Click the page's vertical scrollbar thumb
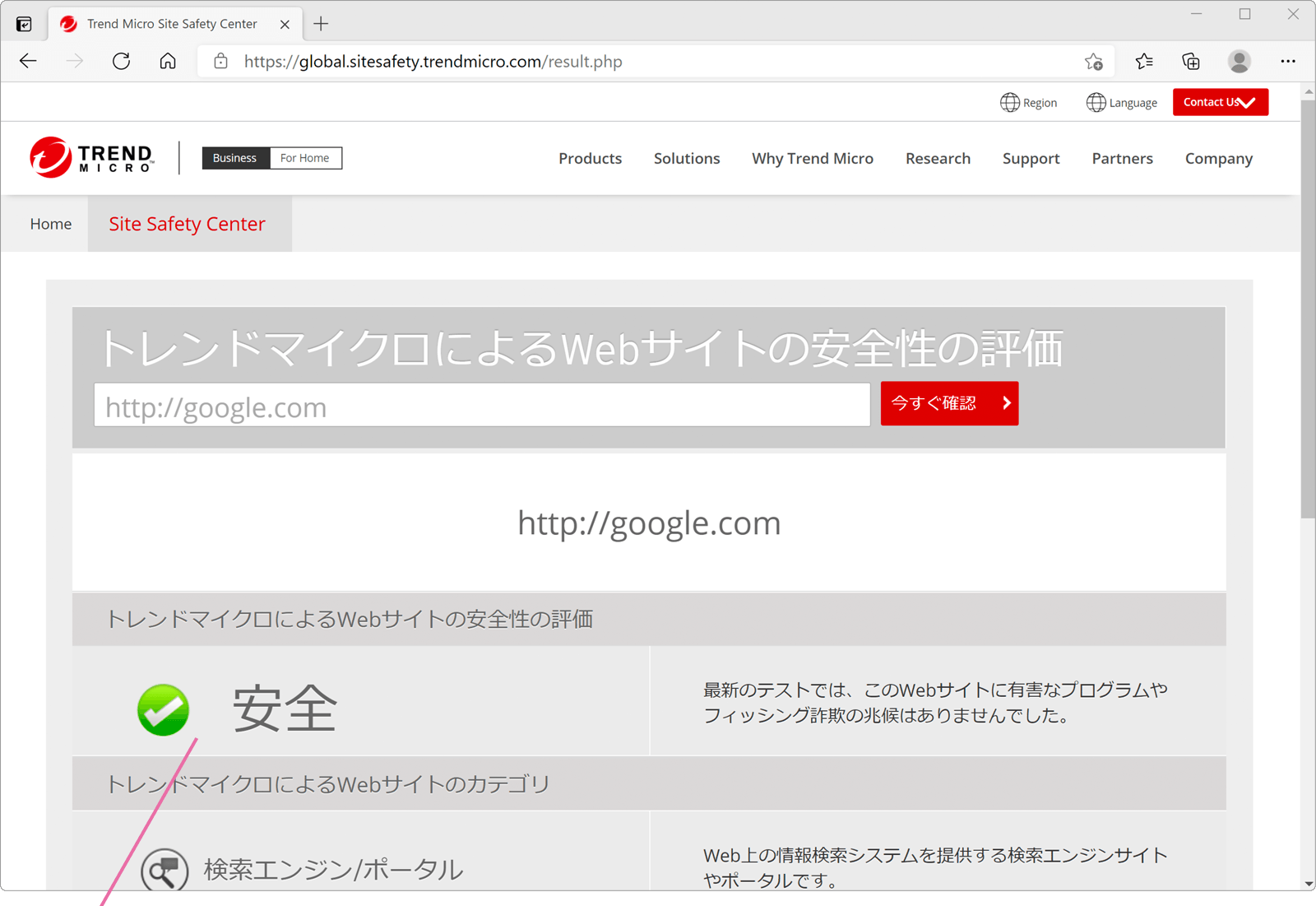The height and width of the screenshot is (906, 1316). (x=1309, y=309)
